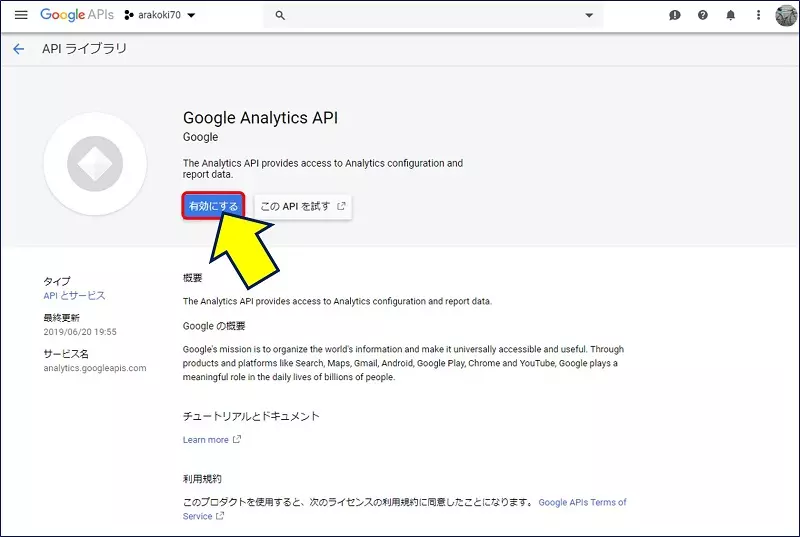
Task: Open the help question mark icon
Action: (703, 15)
